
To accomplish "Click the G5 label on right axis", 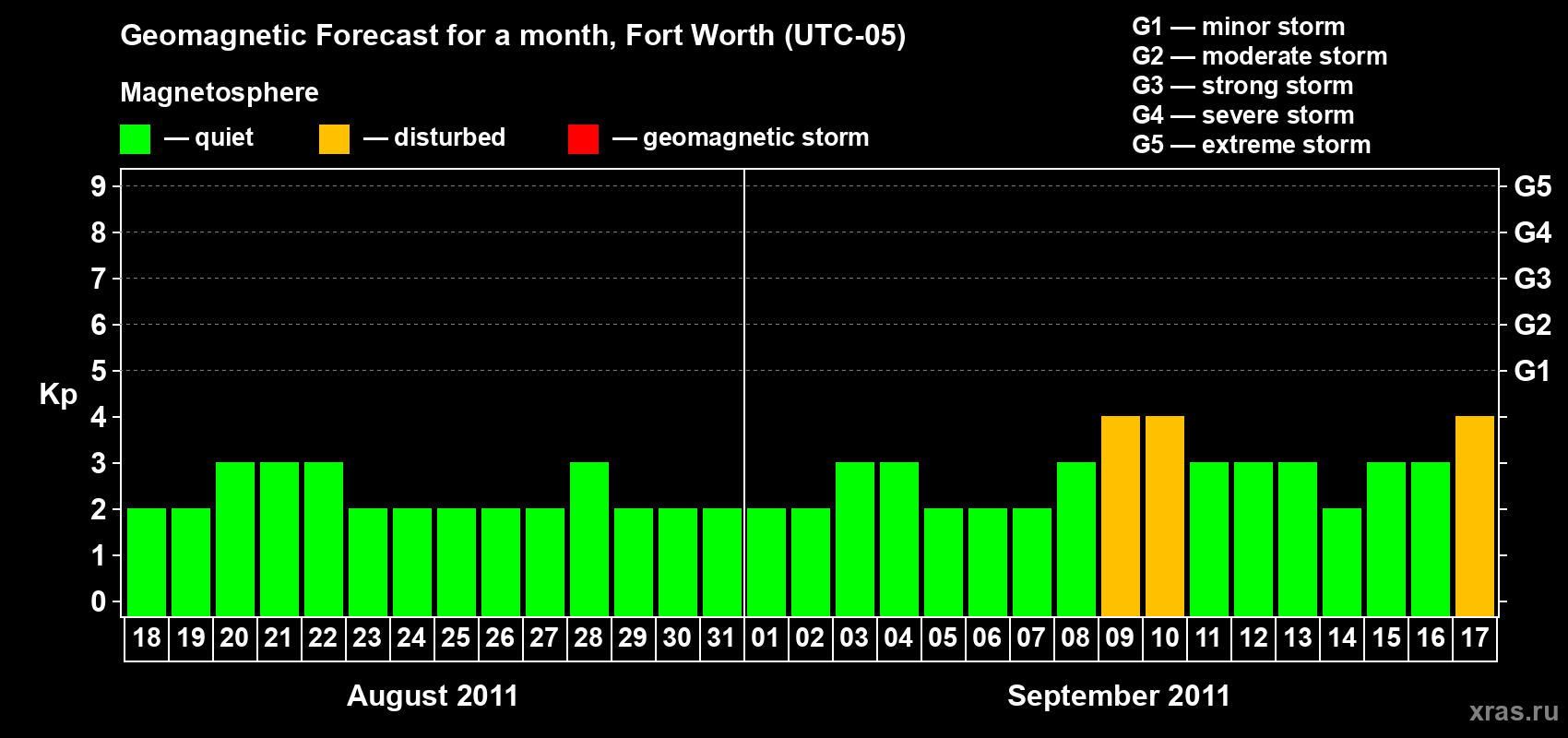I will (1533, 186).
